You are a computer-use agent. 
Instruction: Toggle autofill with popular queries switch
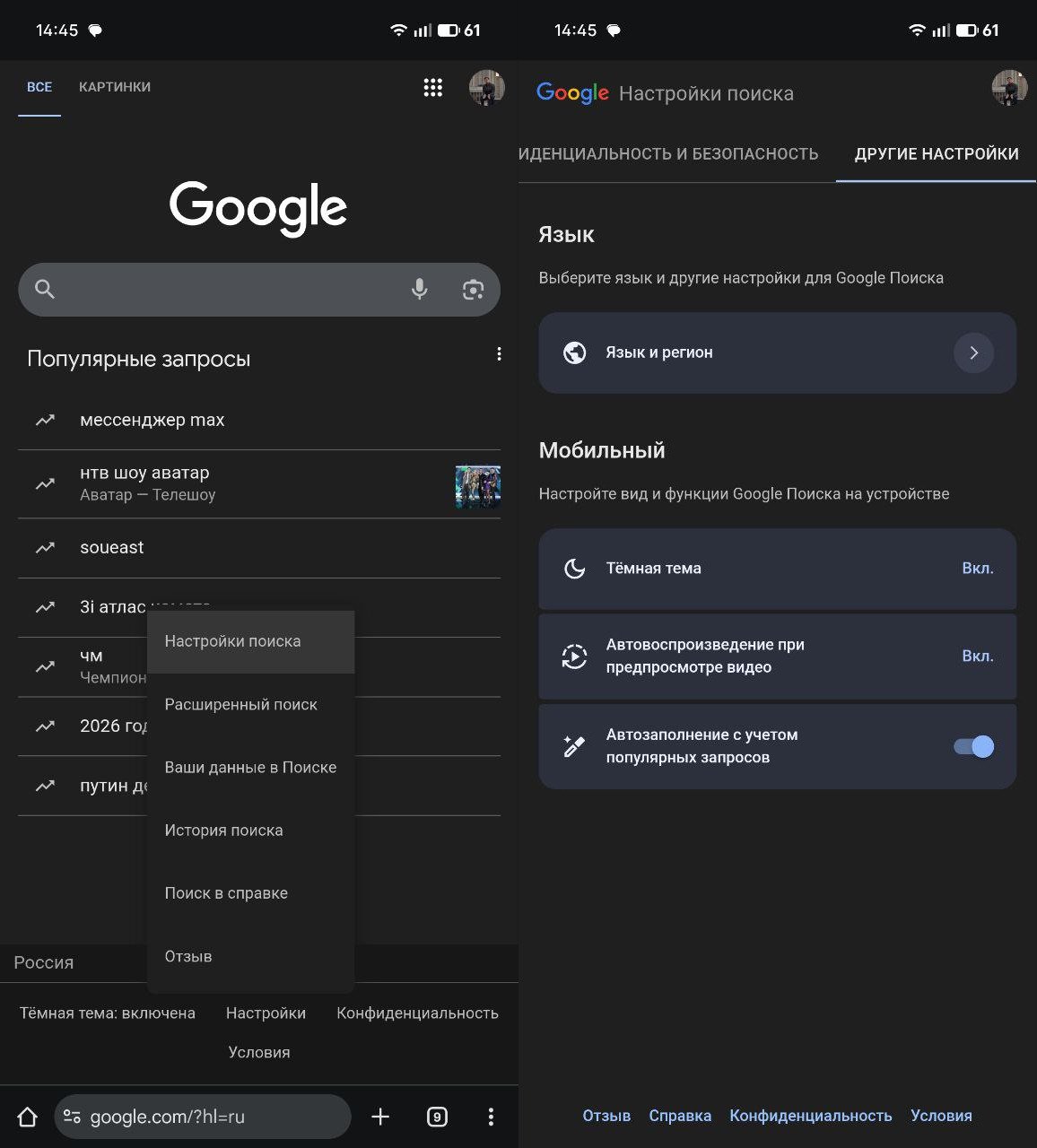(x=972, y=745)
